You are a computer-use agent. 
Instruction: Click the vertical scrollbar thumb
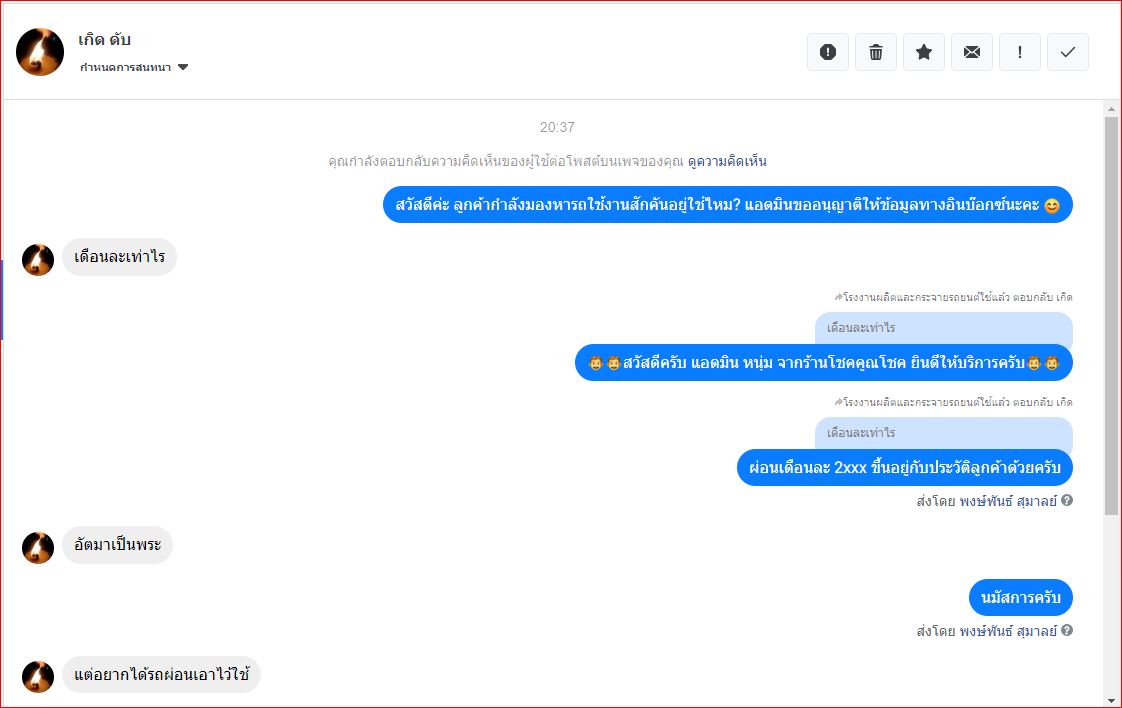(x=1111, y=315)
